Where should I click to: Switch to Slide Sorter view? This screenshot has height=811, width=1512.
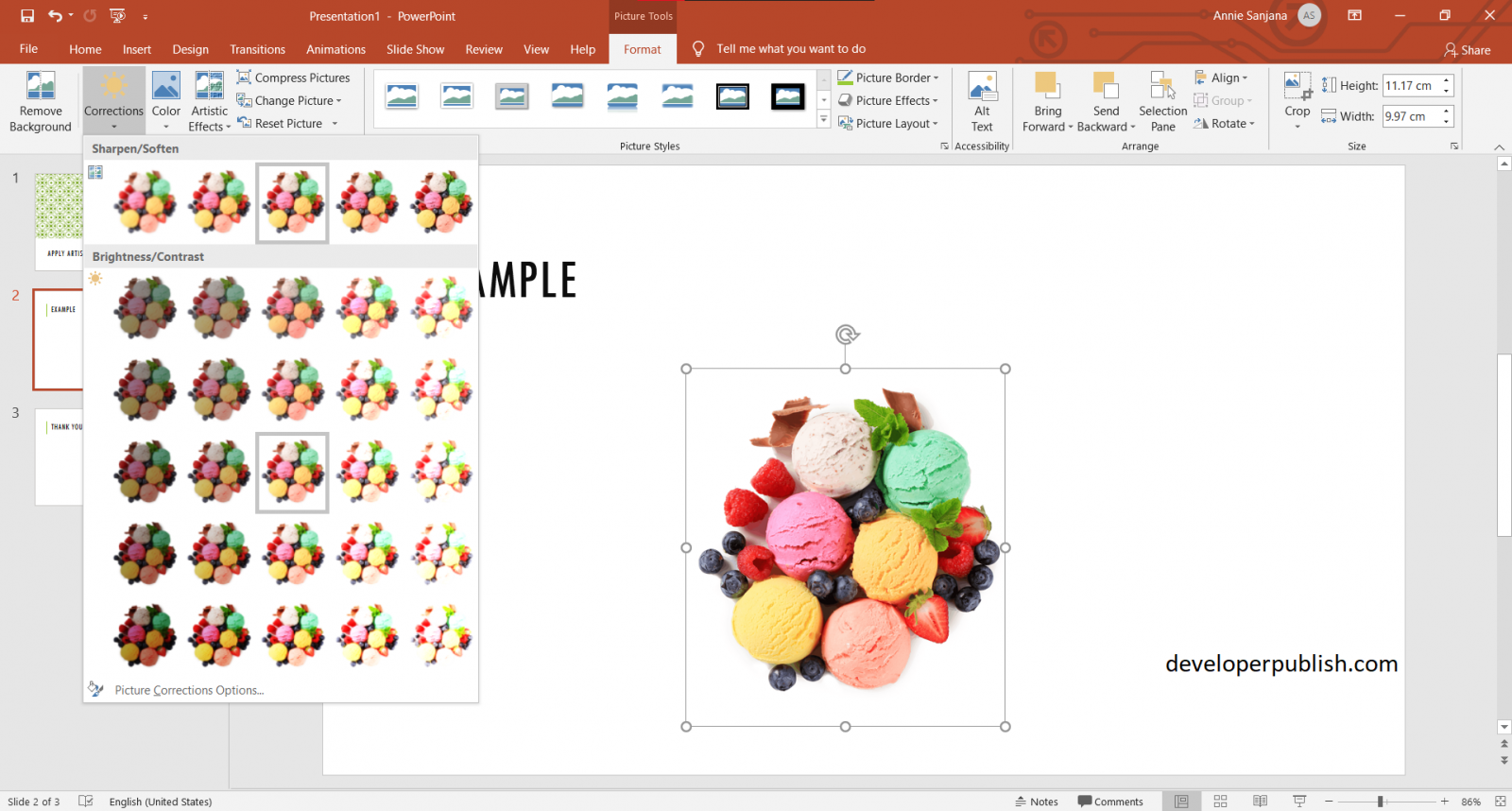1220,802
